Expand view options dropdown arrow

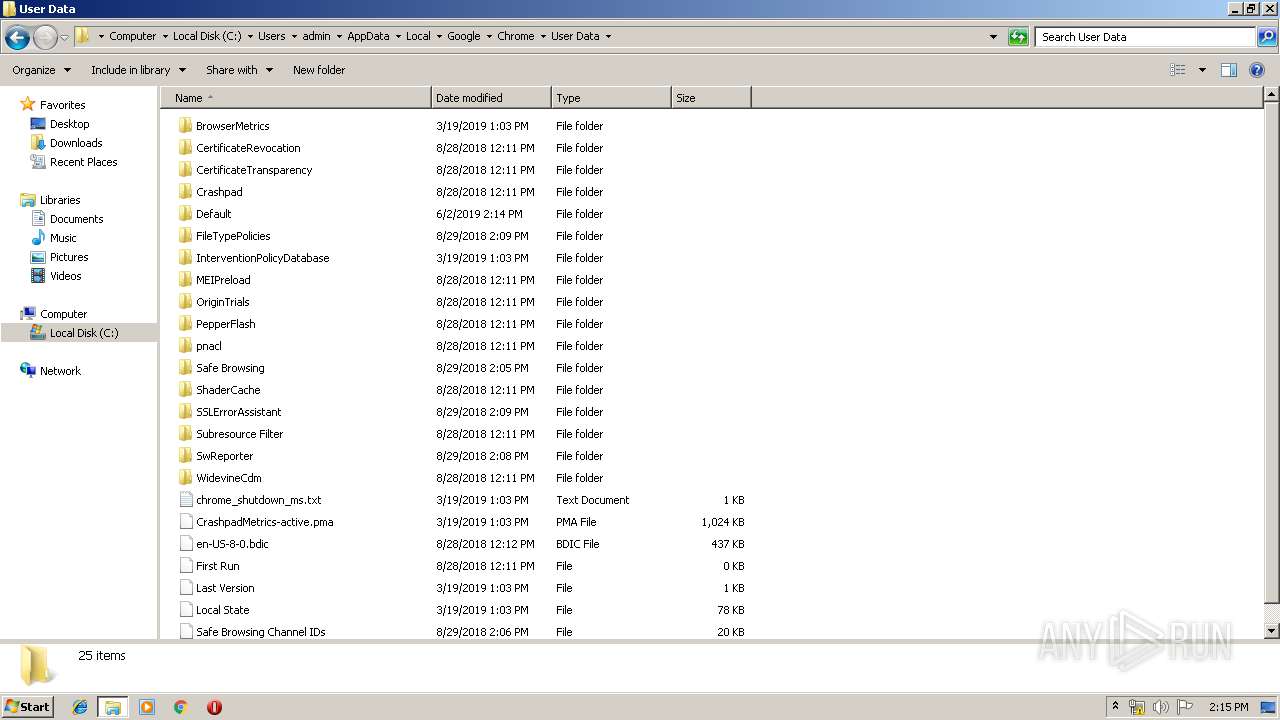coord(1202,70)
